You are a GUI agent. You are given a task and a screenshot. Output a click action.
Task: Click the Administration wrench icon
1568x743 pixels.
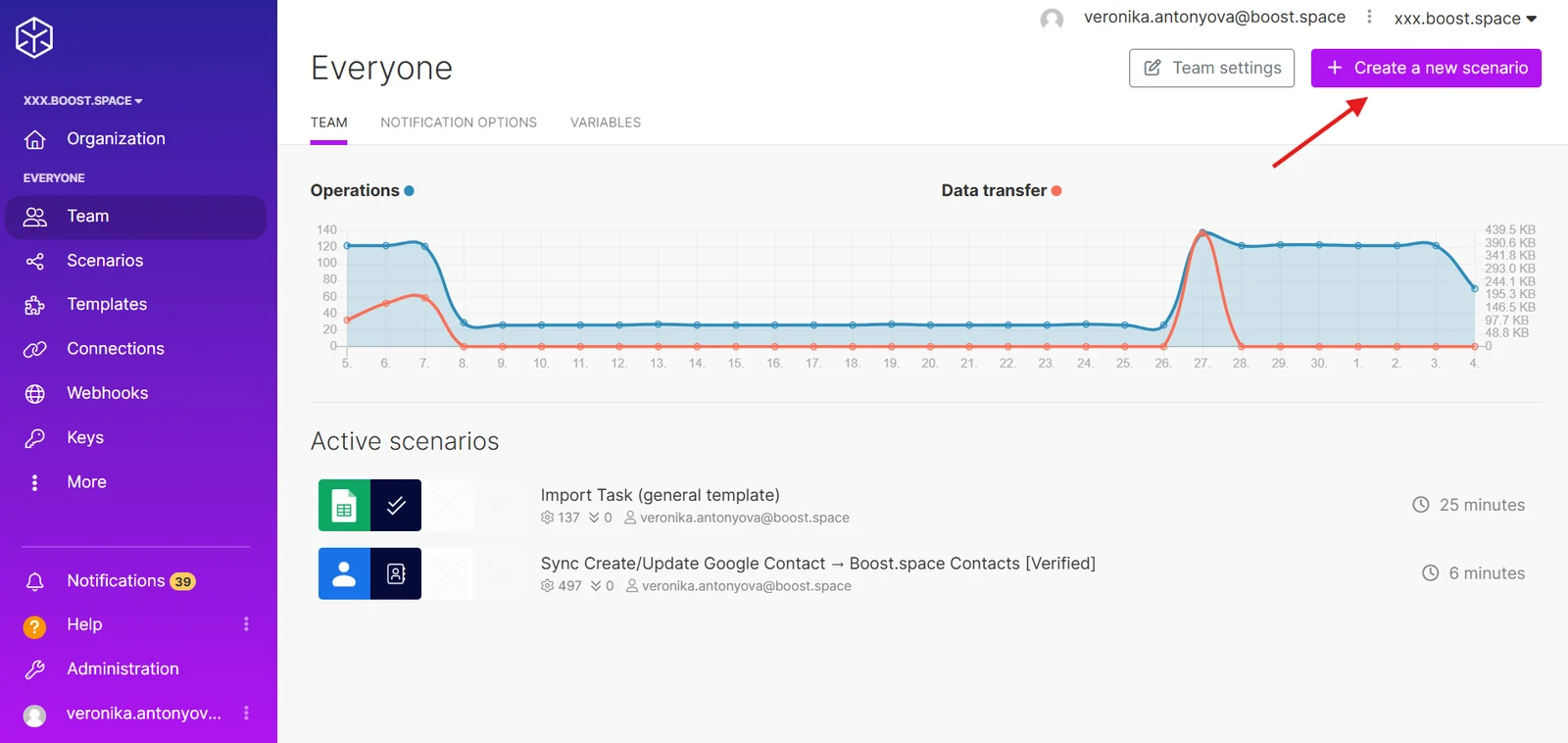[x=35, y=669]
